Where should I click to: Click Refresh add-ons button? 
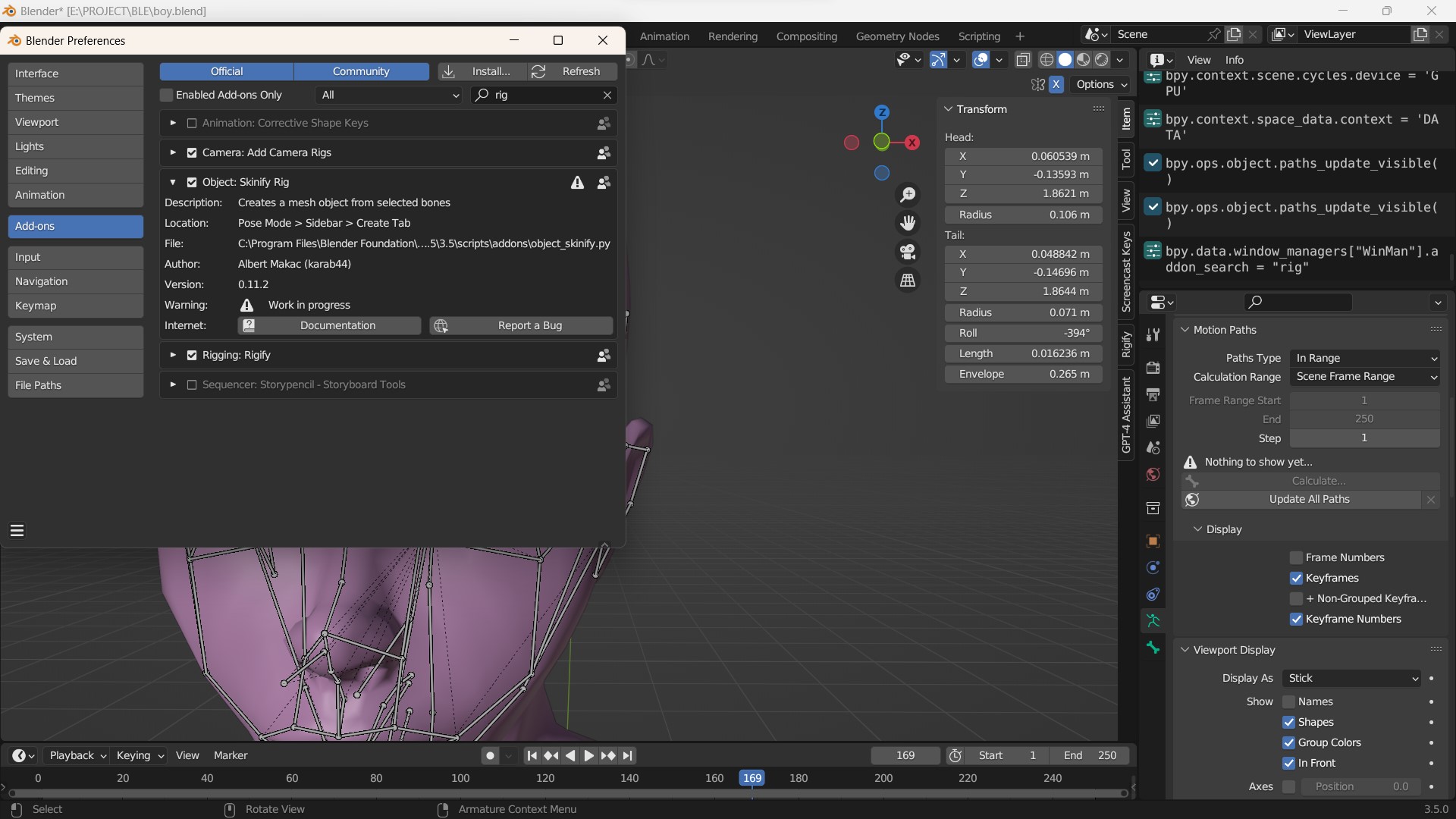tap(573, 71)
